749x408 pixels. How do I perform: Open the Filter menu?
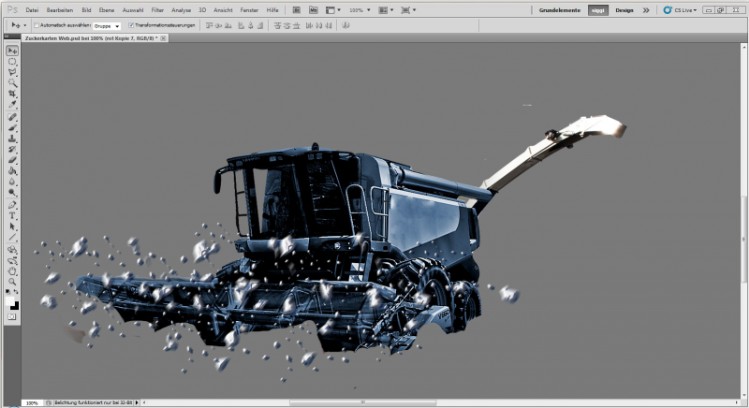click(x=157, y=9)
